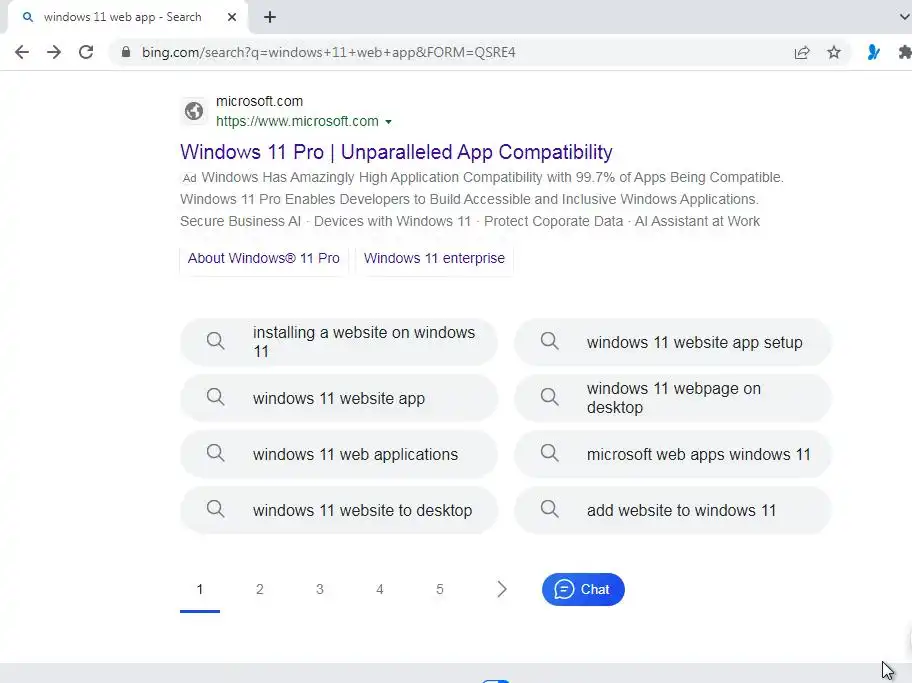Reload the current Bing page
Screen dimensions: 912x683
point(86,52)
